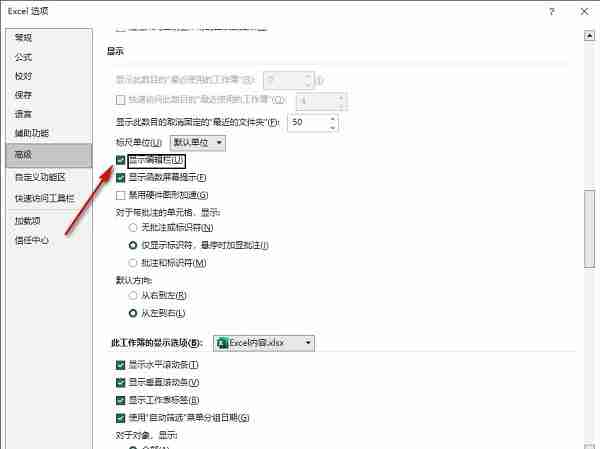Toggle 显示垂直滚动条 checkbox
Screen dimensions: 600x449
click(x=121, y=382)
